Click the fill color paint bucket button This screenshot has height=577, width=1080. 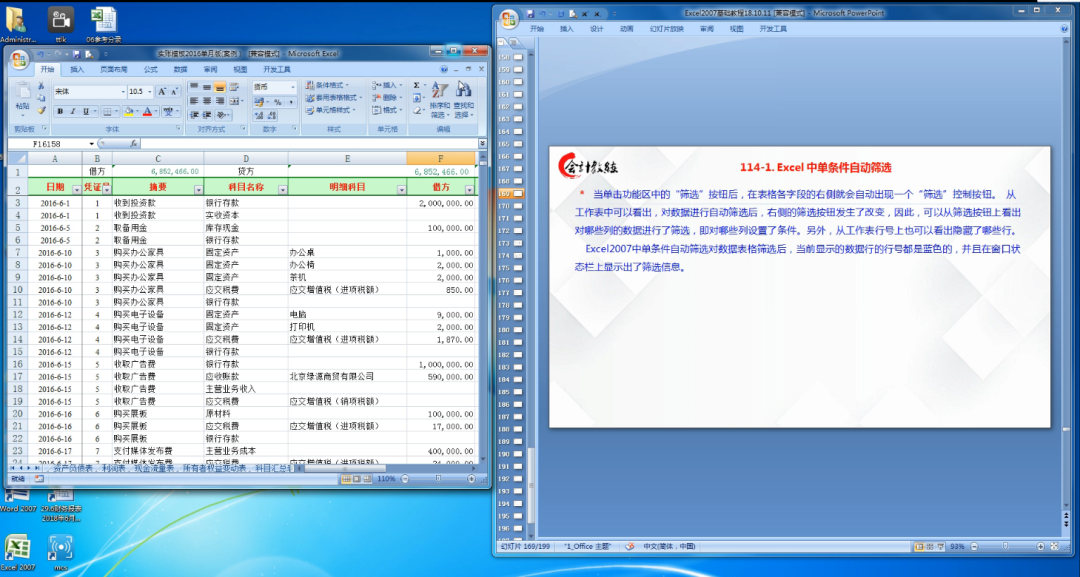coord(129,111)
